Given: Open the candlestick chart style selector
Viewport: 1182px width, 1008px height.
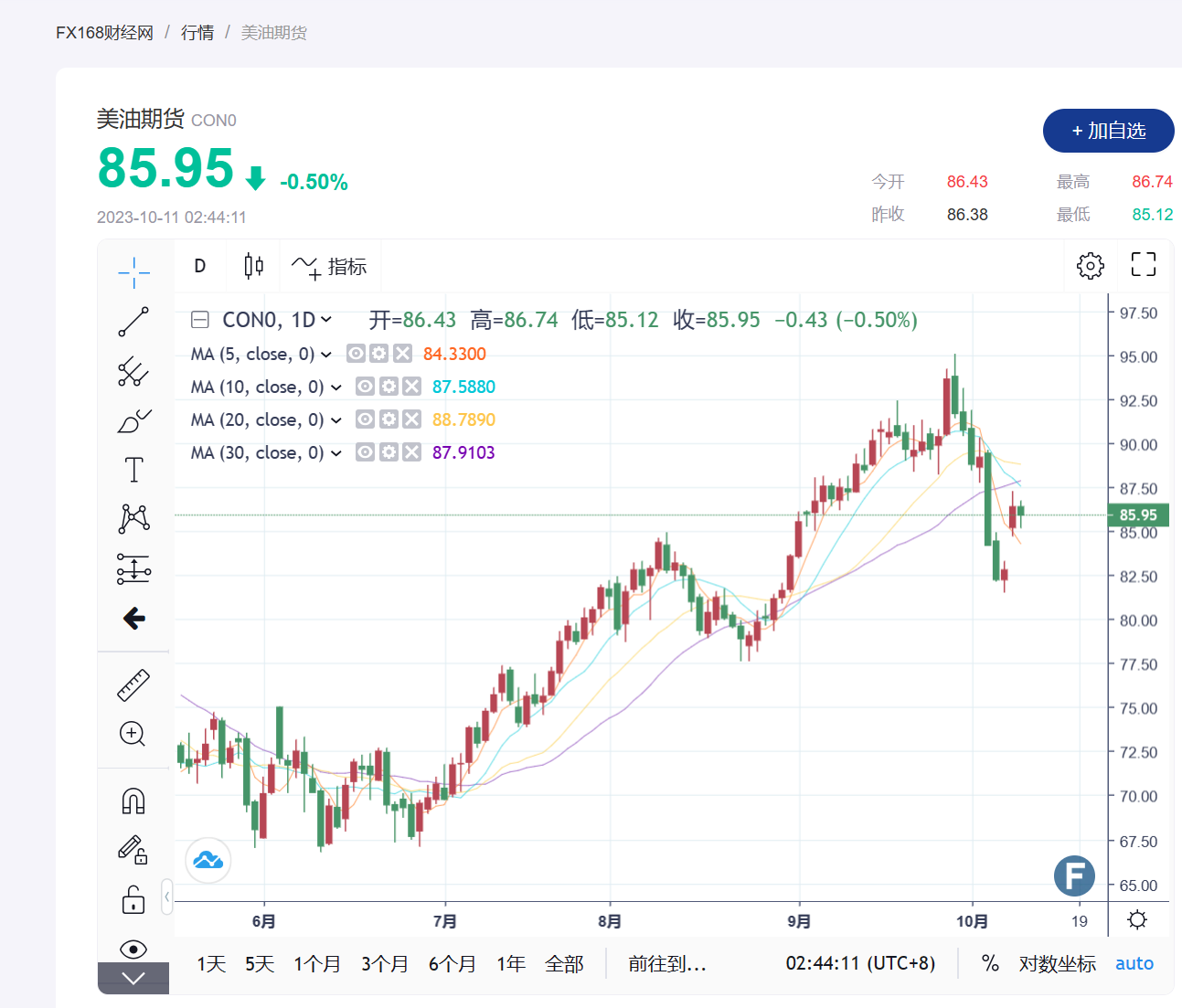Looking at the screenshot, I should (253, 266).
